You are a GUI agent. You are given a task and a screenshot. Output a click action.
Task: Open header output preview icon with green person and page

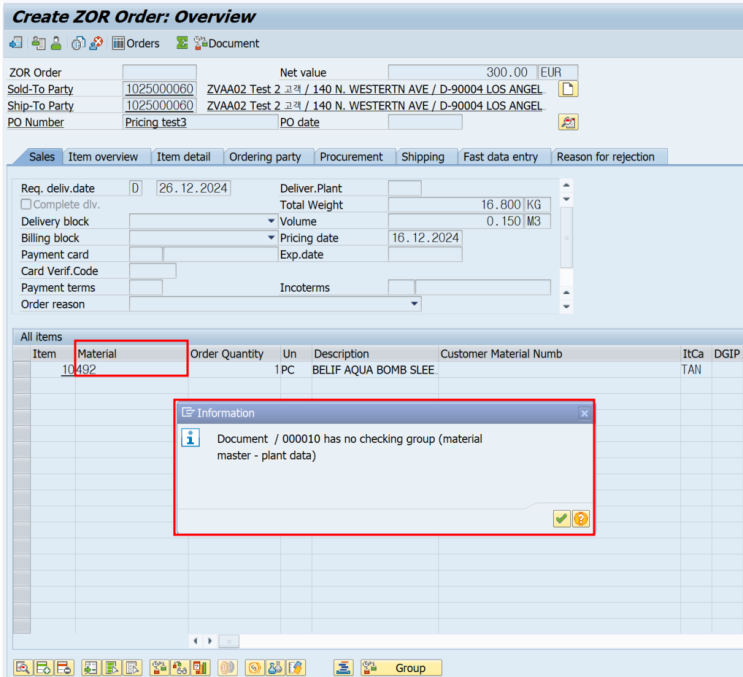[38, 43]
